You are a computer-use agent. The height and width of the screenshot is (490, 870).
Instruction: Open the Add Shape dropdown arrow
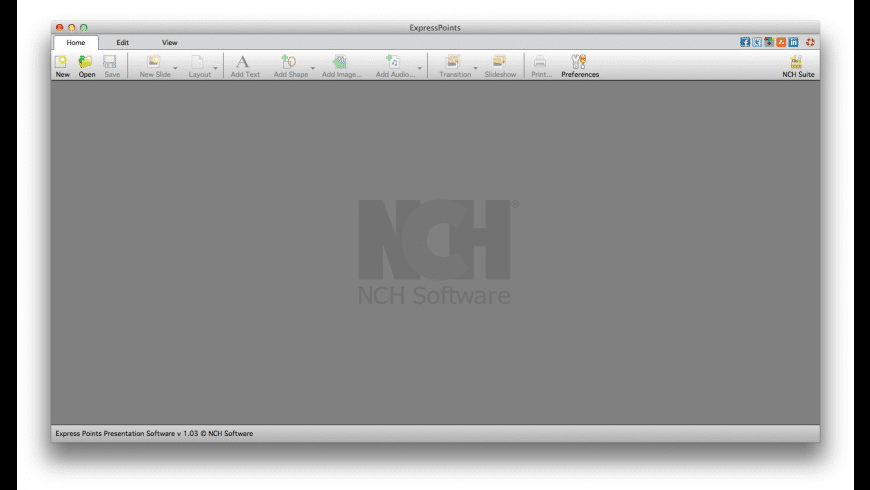(312, 68)
